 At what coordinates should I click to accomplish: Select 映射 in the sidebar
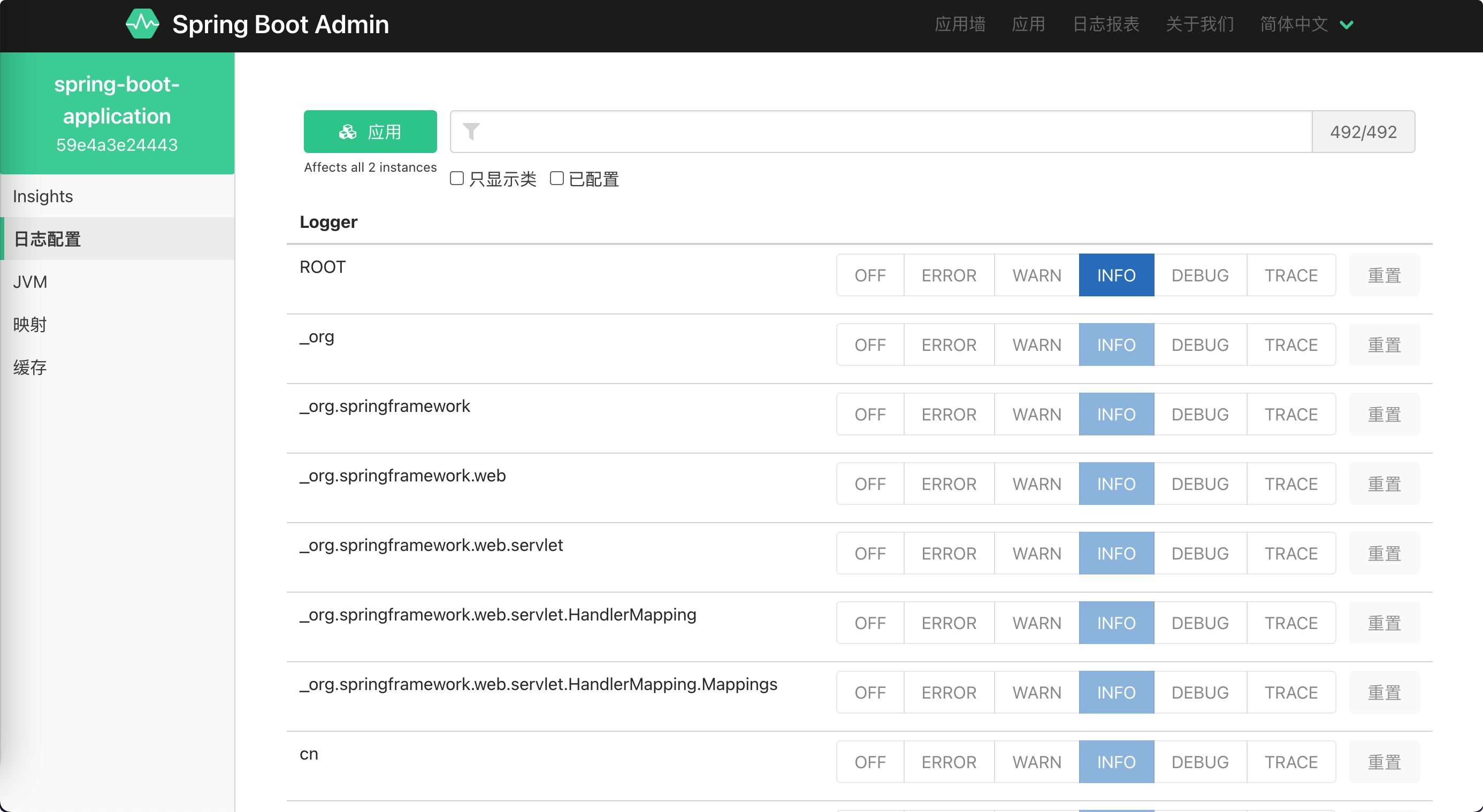118,325
